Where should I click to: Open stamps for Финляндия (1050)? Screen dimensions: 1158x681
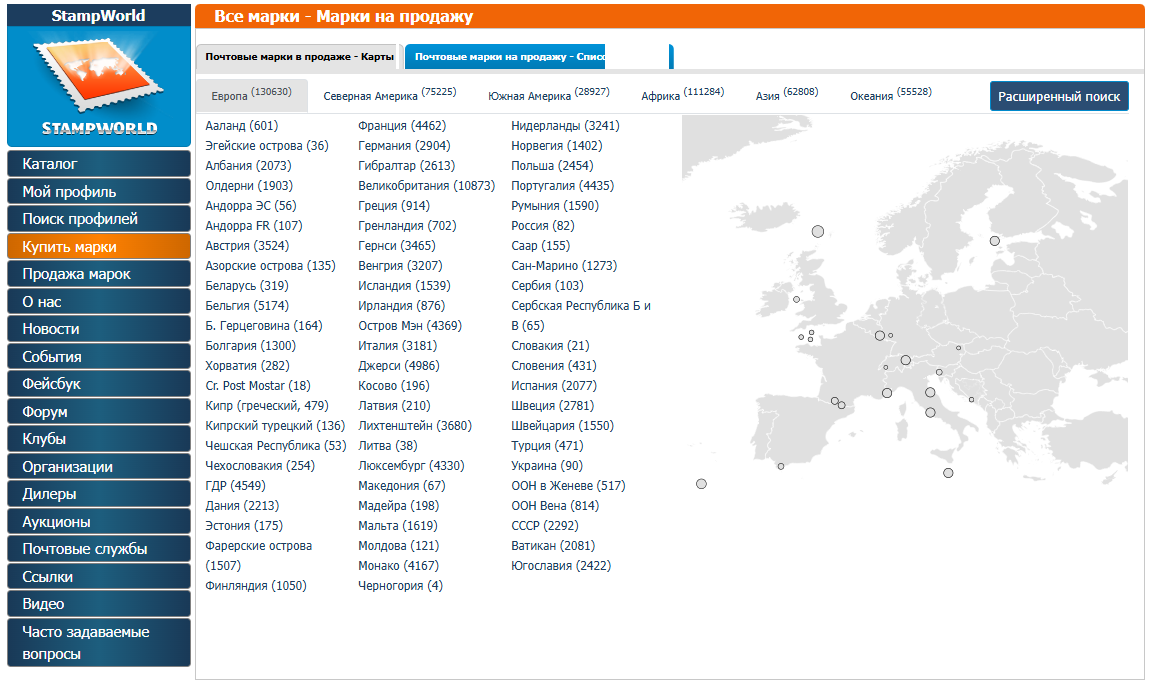tap(256, 586)
